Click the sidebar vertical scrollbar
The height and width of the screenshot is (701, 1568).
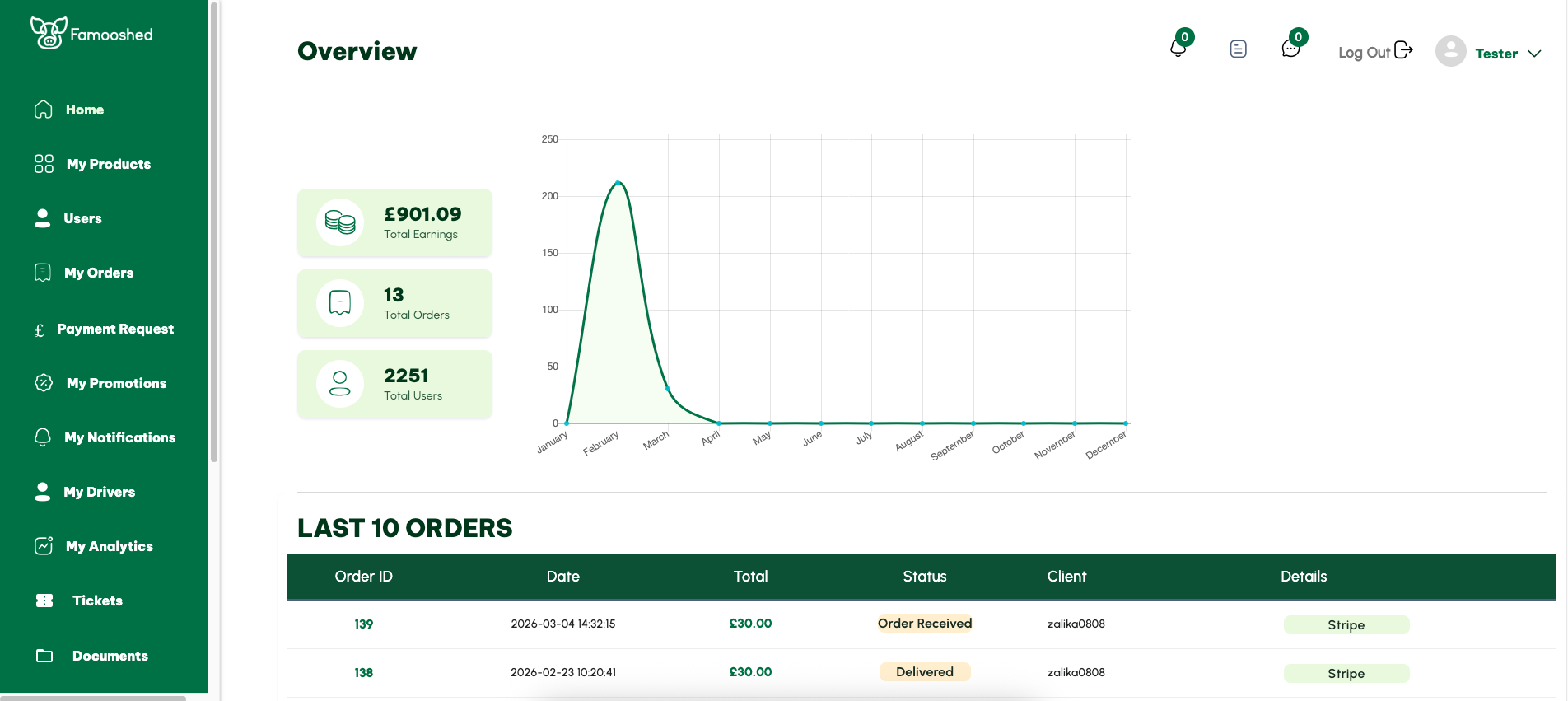214,231
